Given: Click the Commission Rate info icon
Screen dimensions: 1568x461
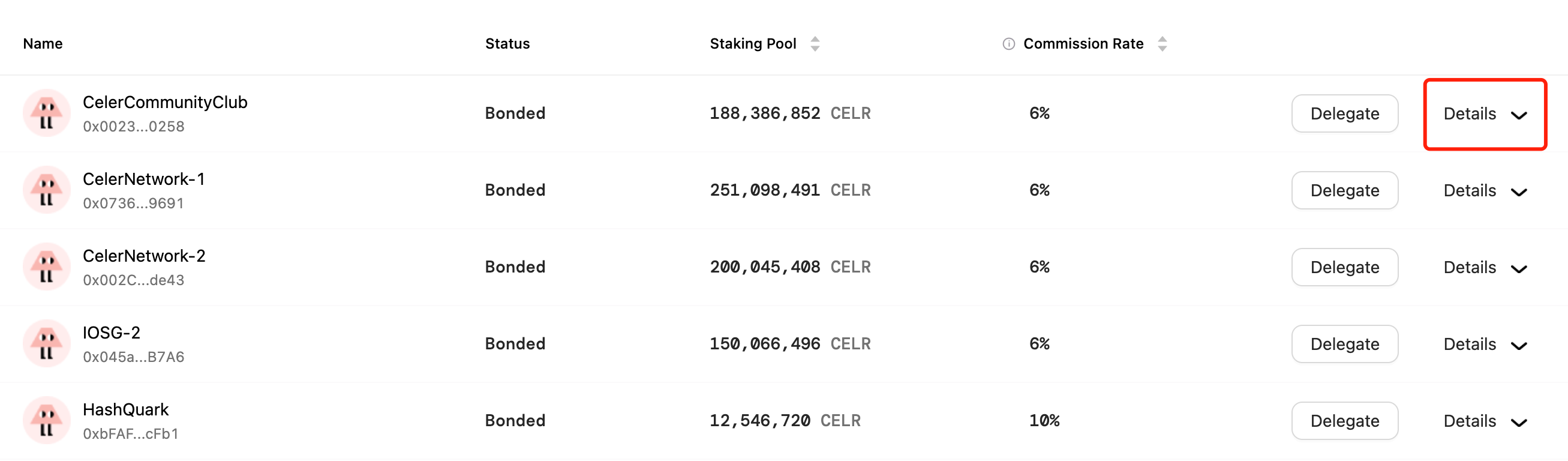Looking at the screenshot, I should (x=1008, y=44).
